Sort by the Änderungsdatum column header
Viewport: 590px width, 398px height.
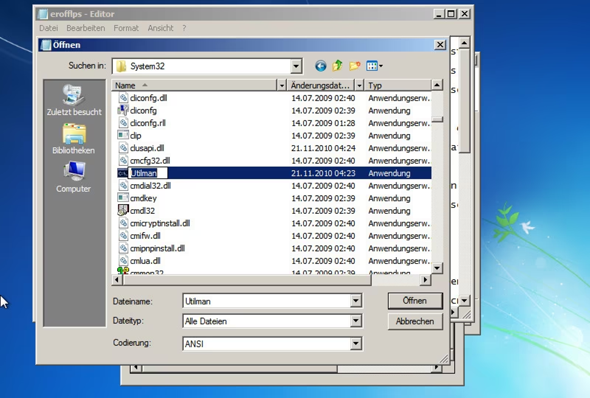coord(321,85)
